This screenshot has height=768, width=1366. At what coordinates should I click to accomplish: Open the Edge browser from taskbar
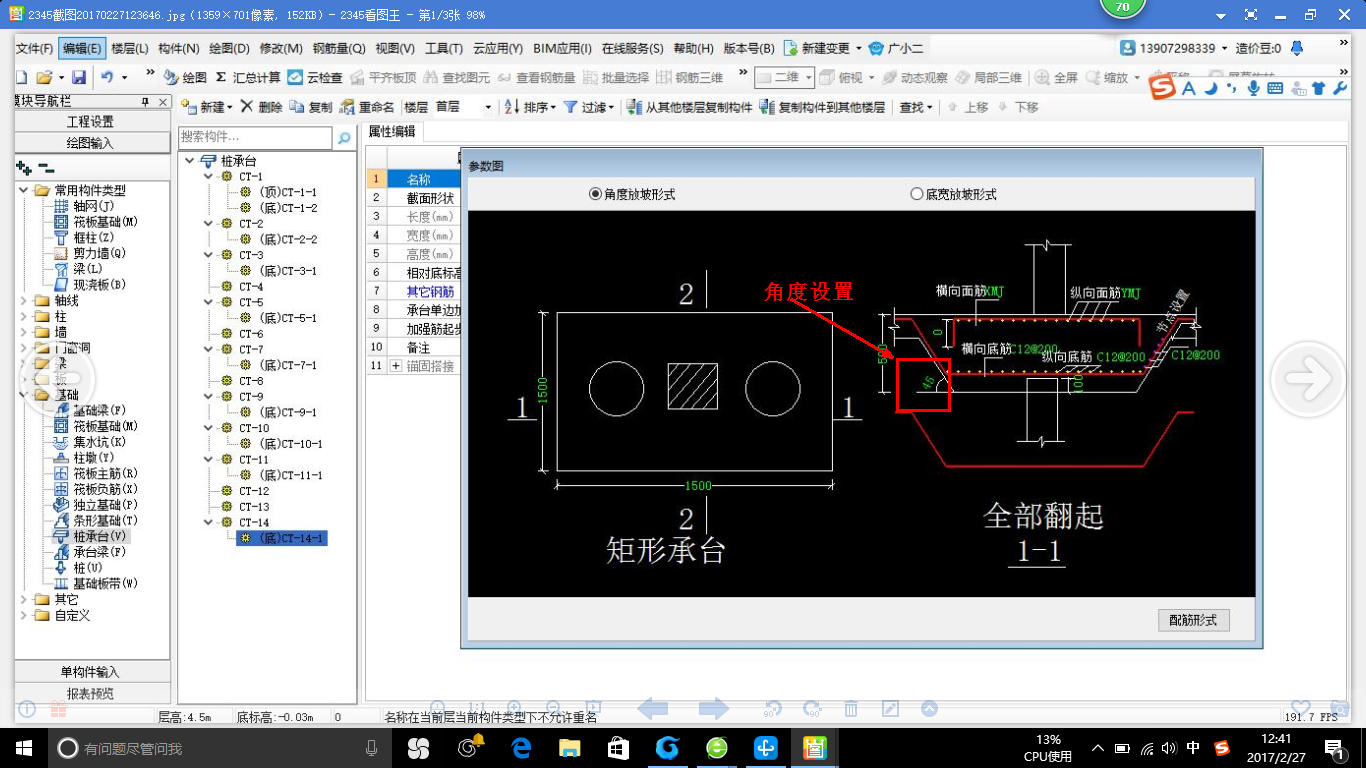click(x=520, y=748)
